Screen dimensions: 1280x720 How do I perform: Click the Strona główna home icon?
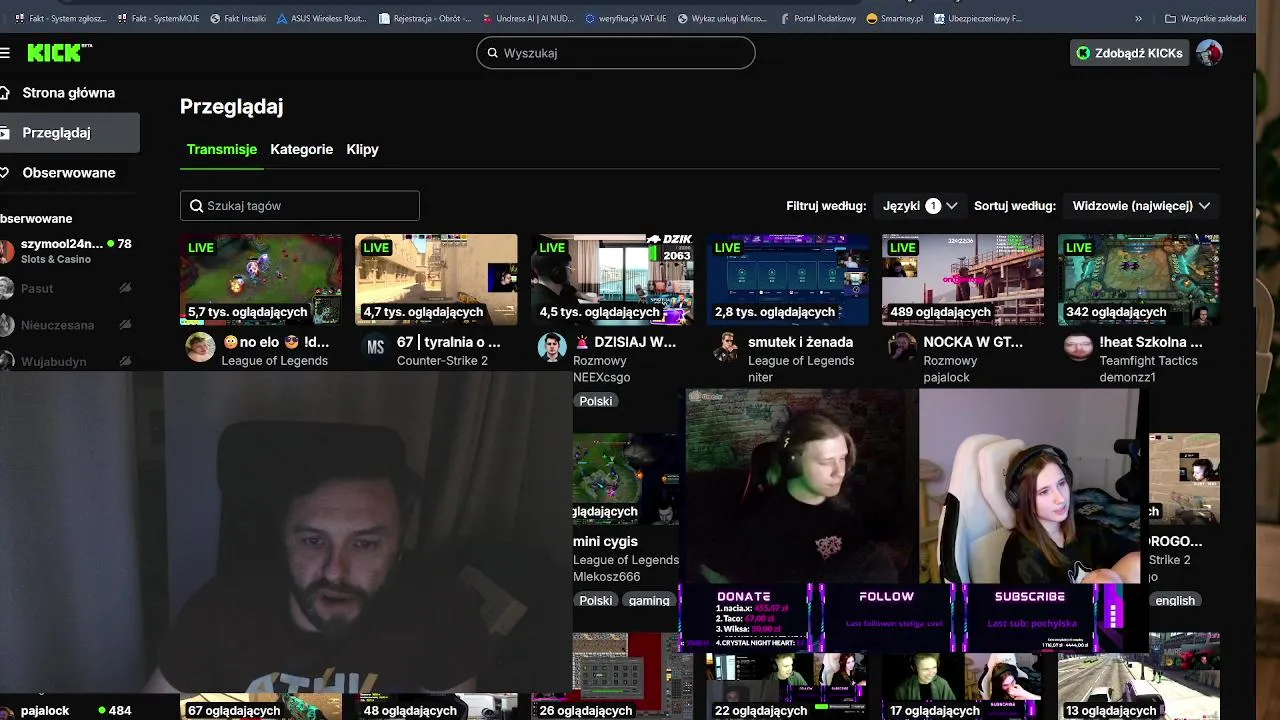5,93
